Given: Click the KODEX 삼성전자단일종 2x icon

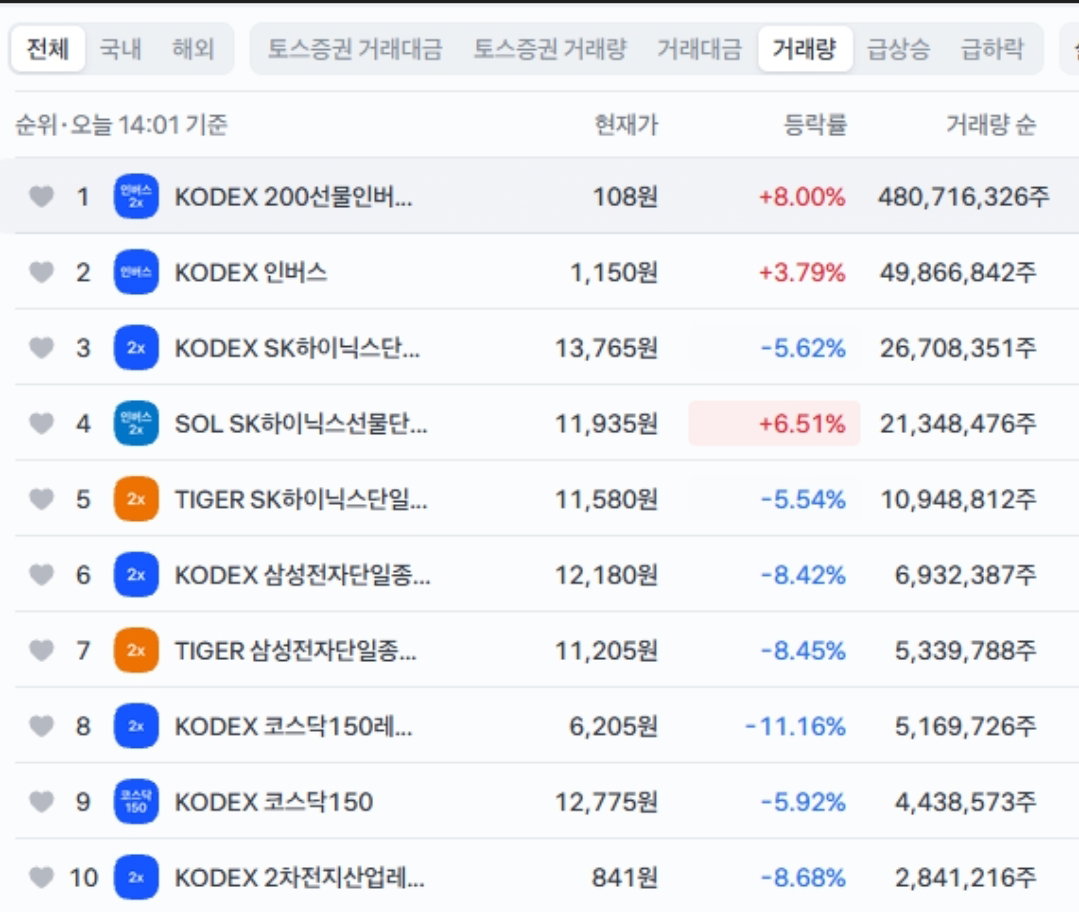Looking at the screenshot, I should coord(136,575).
